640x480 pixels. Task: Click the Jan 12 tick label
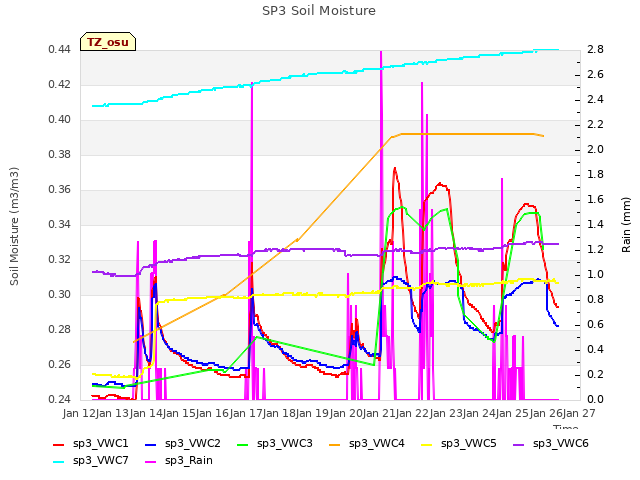[79, 413]
